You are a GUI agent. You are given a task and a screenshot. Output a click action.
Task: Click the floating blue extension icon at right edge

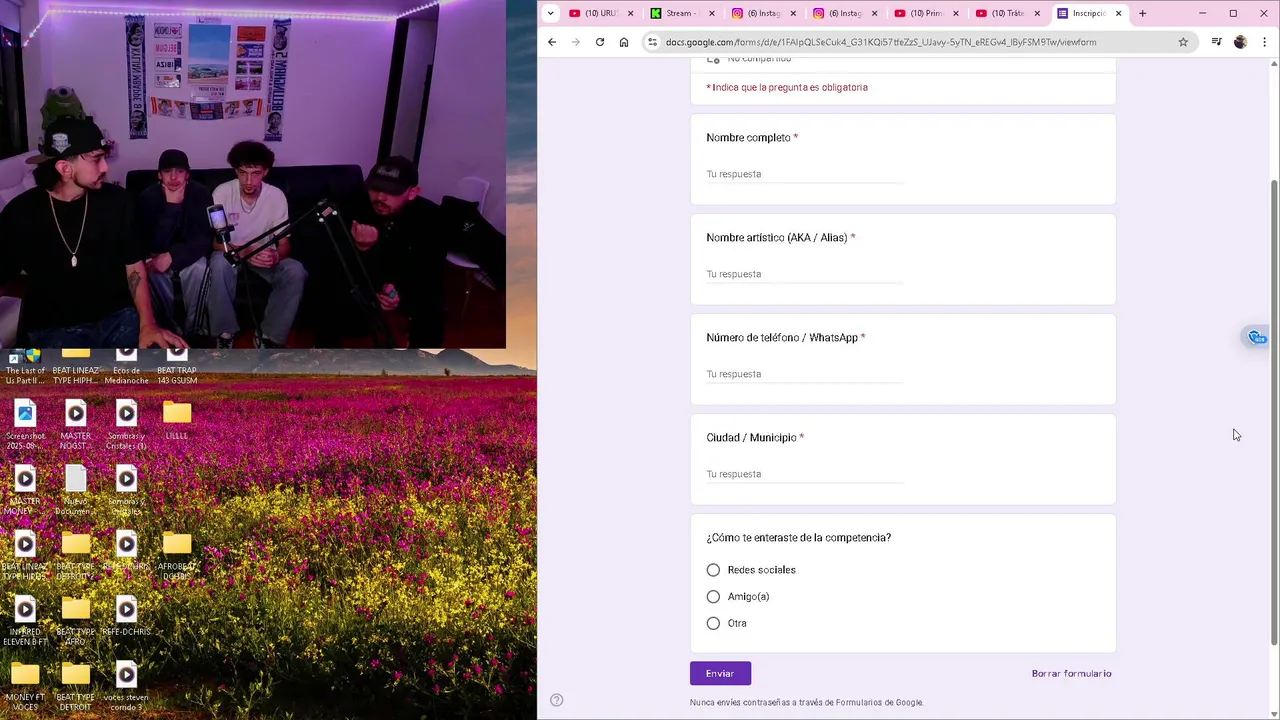pyautogui.click(x=1257, y=337)
